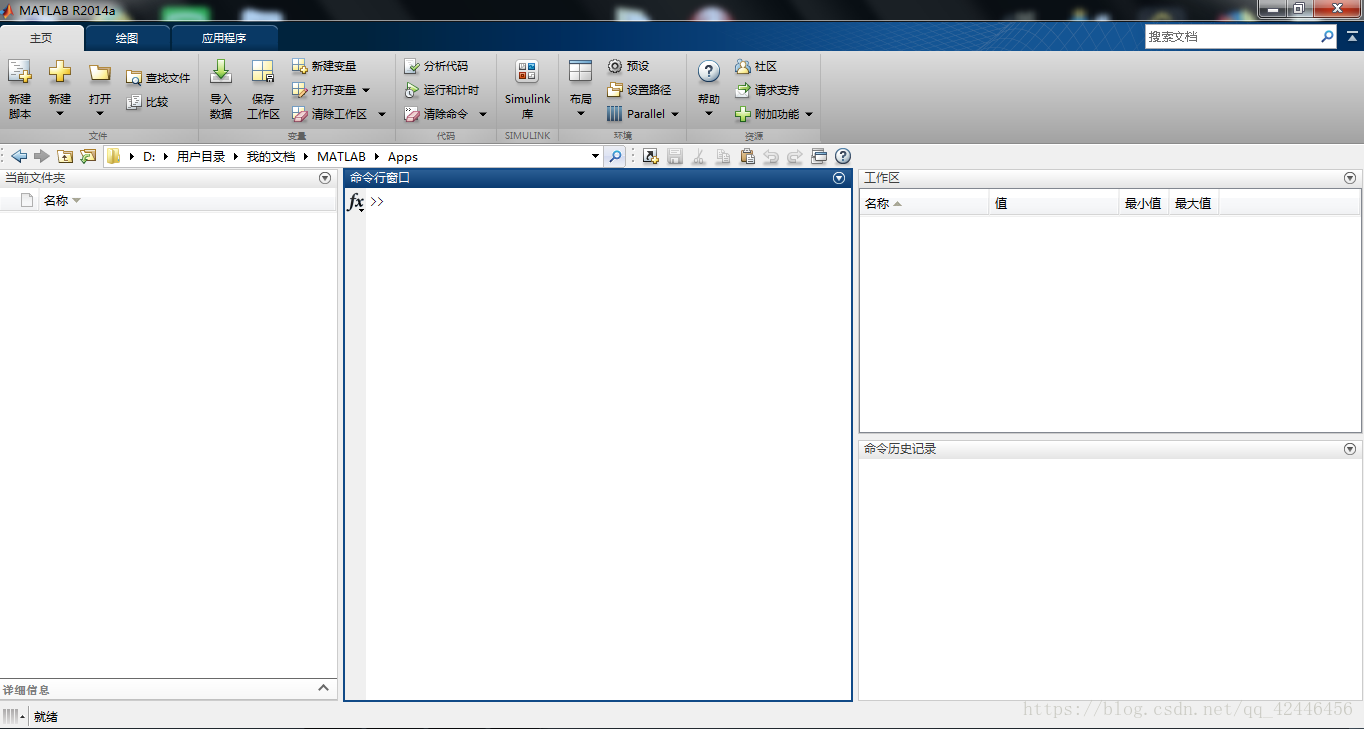Click 附加功能 add-ons button
The height and width of the screenshot is (729, 1364).
[767, 114]
